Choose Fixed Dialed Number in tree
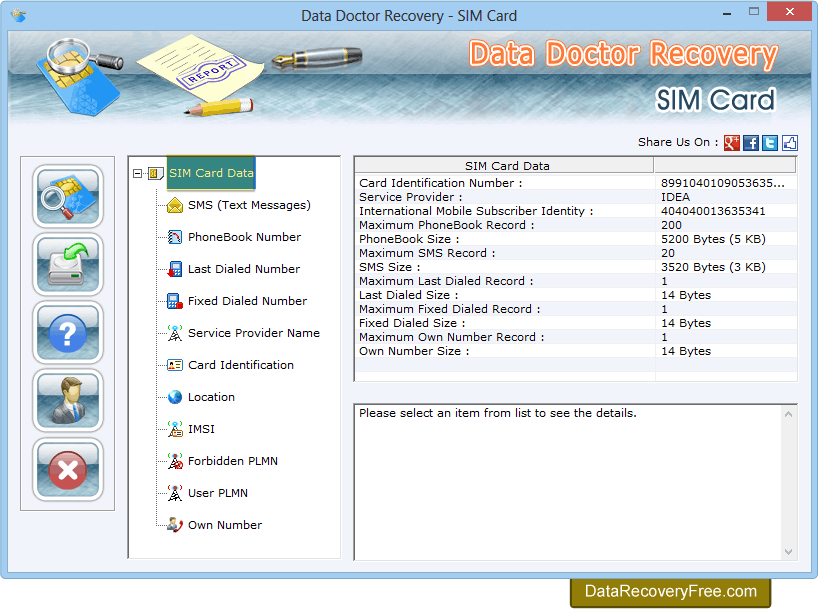Screen dimensions: 818x609 pos(247,301)
